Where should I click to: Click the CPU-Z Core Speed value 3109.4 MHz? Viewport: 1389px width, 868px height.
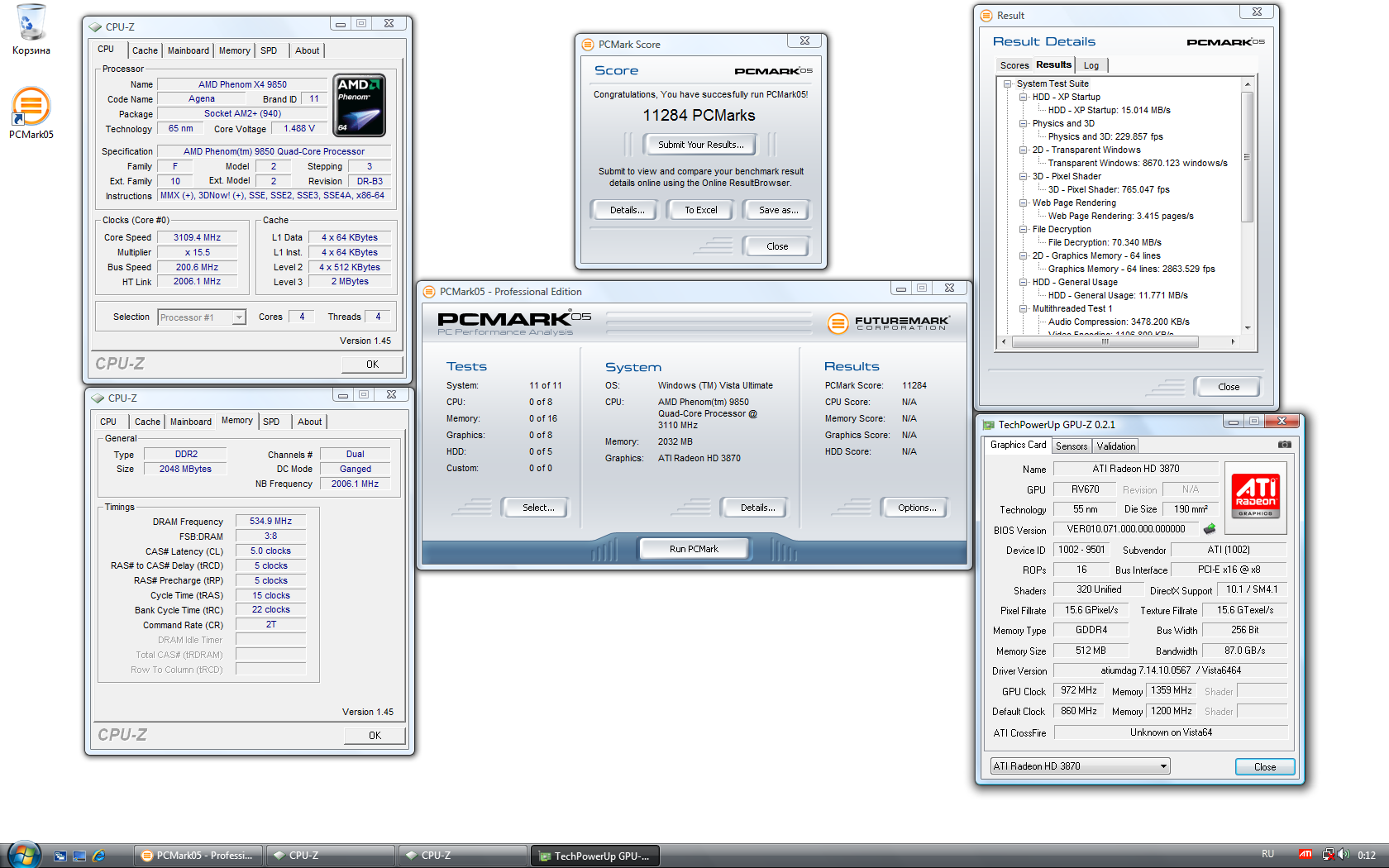197,237
